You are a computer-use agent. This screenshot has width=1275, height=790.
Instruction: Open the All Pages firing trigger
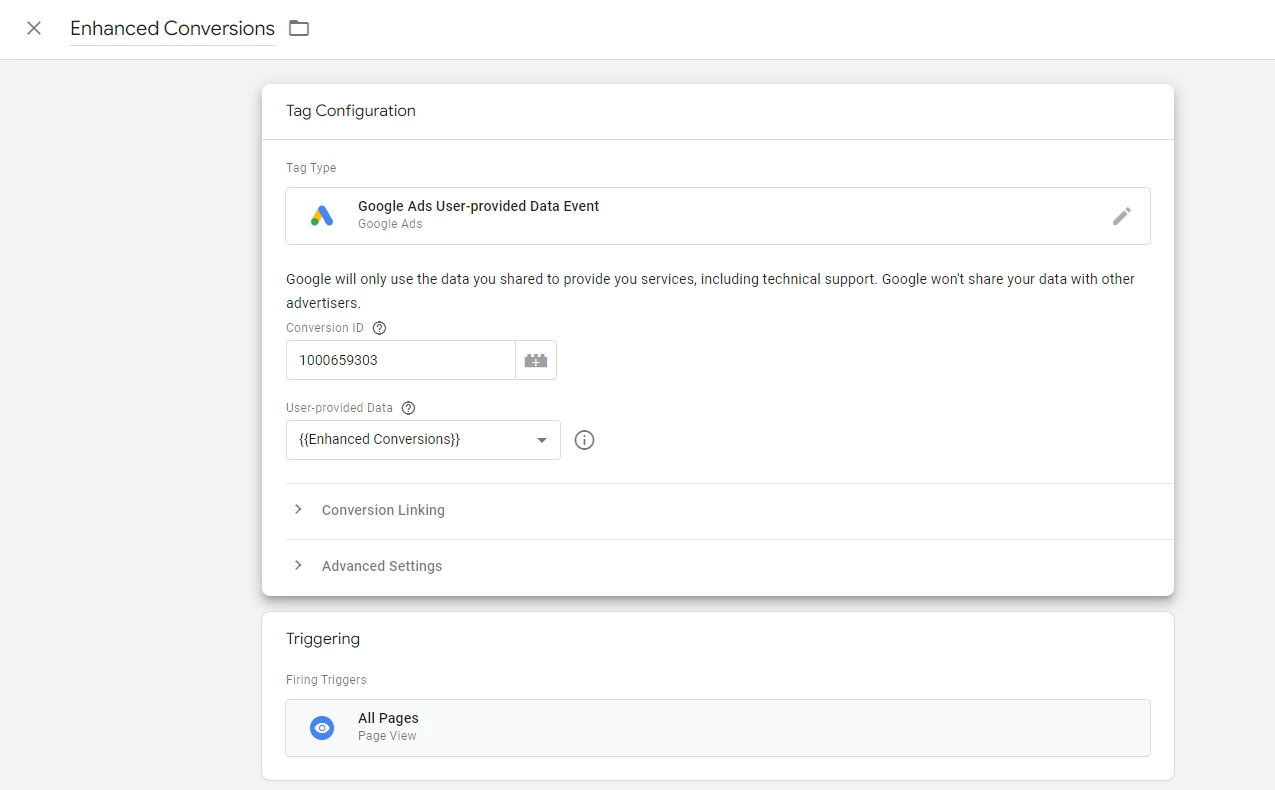click(x=717, y=728)
